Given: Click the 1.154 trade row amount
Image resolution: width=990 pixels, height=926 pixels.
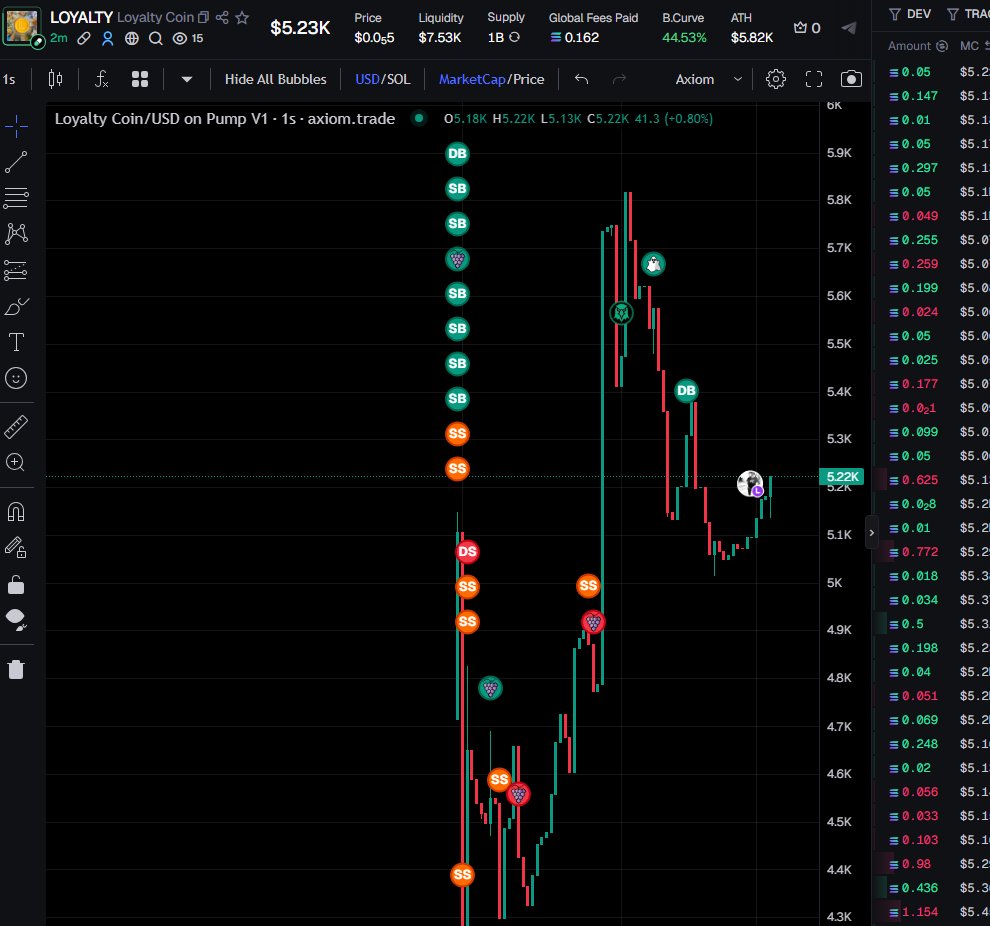Looking at the screenshot, I should pyautogui.click(x=920, y=911).
